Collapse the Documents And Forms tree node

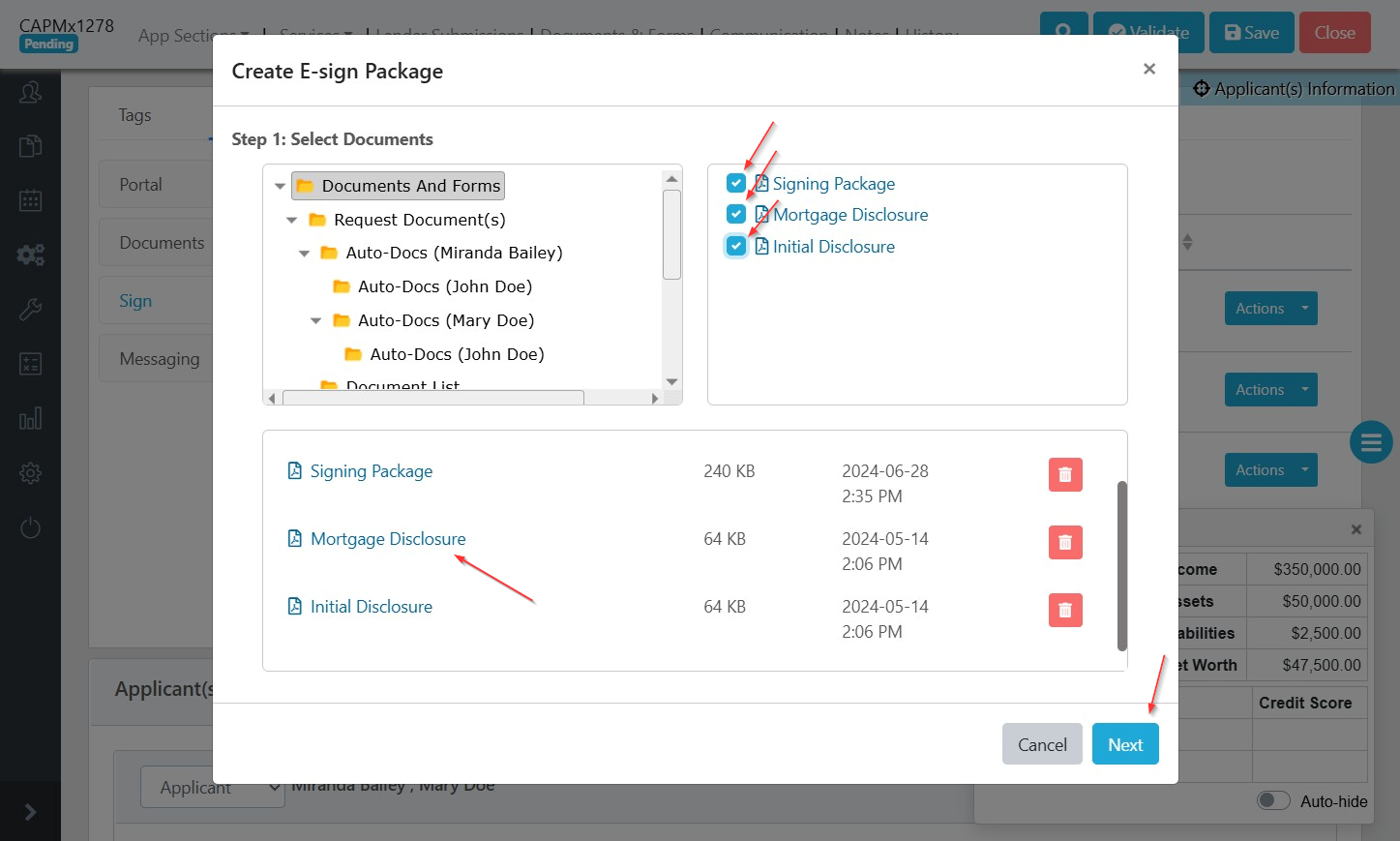(x=280, y=186)
